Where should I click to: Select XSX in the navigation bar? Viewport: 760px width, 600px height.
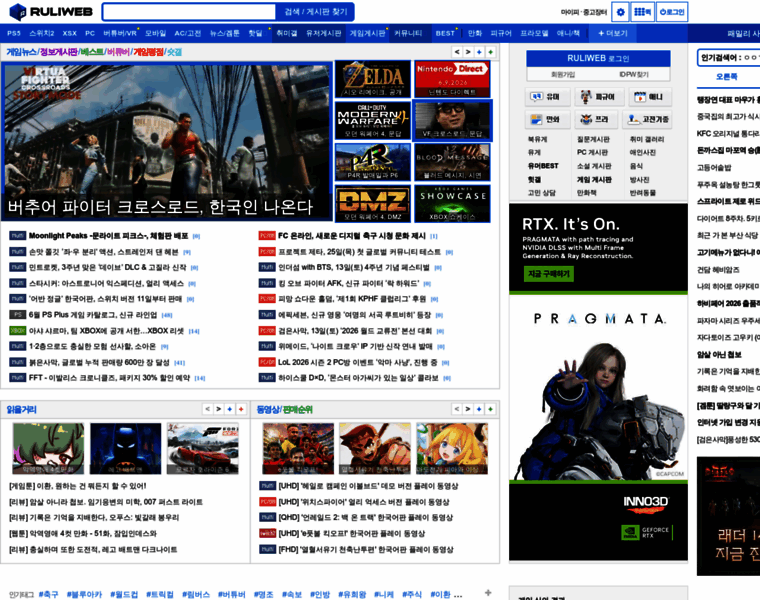tap(70, 33)
